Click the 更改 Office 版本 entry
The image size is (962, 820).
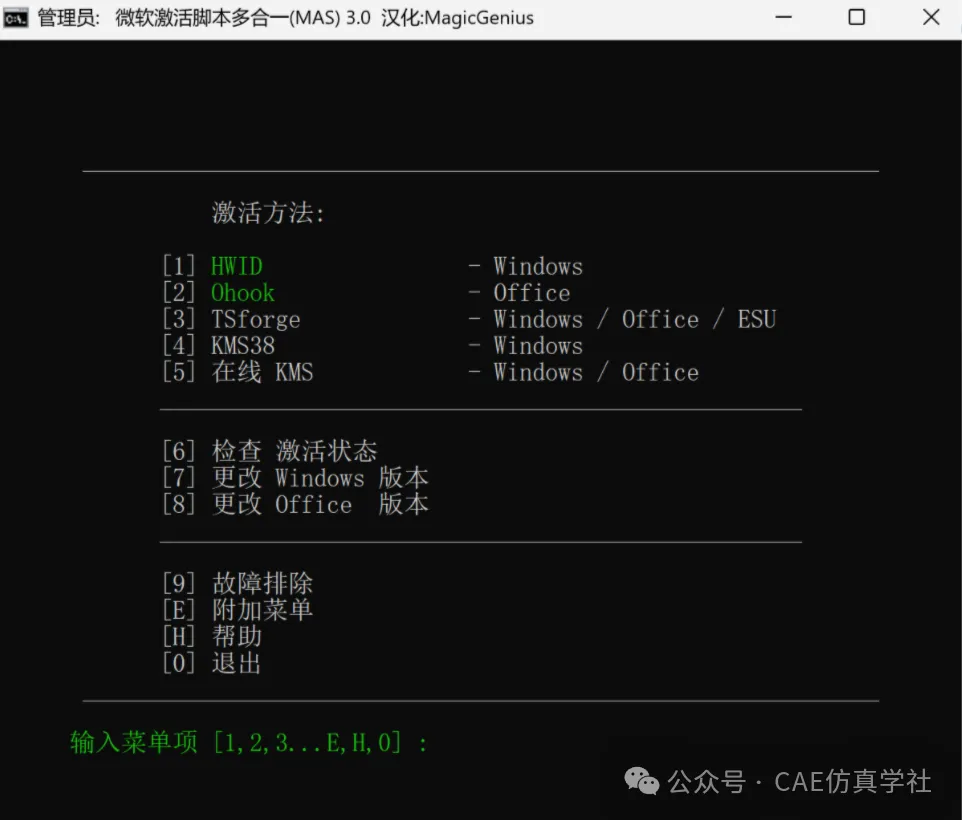tap(320, 504)
